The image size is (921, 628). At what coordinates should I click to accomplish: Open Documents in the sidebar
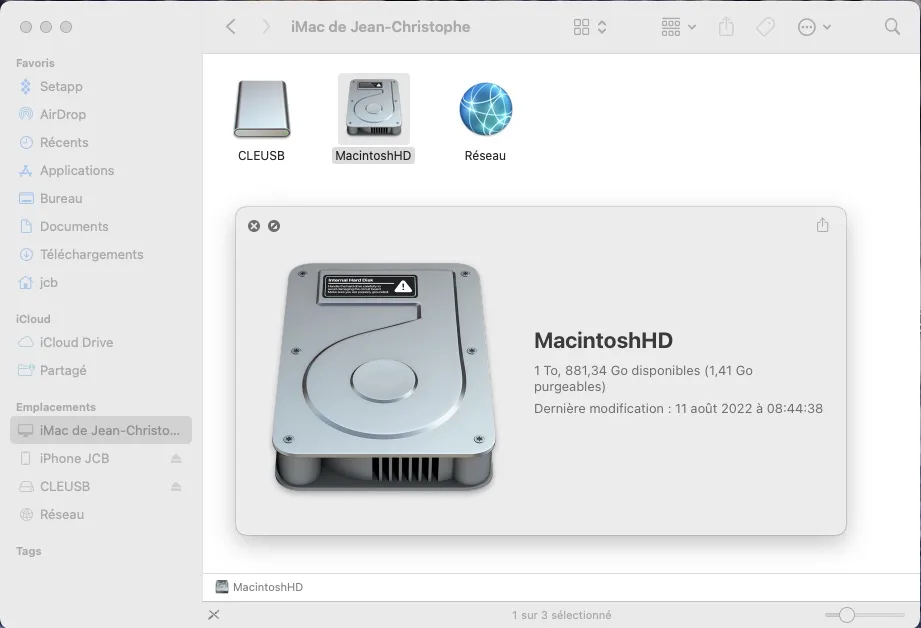(101, 227)
